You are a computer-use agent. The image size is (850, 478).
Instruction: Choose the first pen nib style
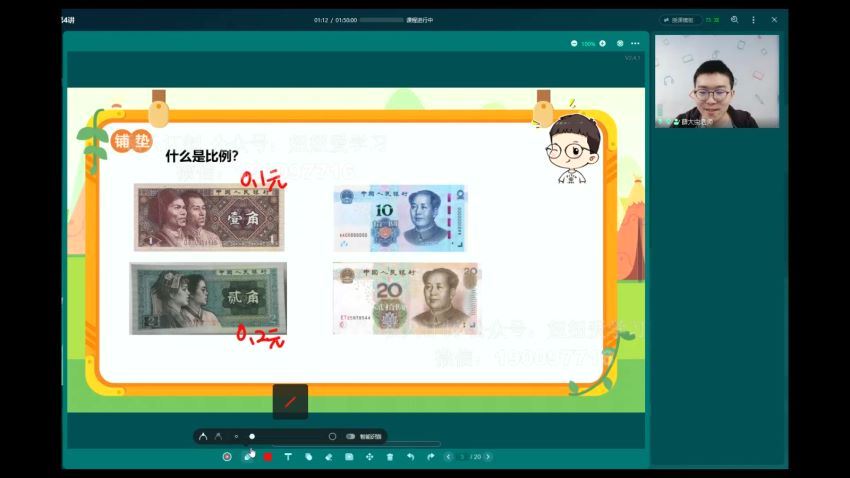(x=203, y=436)
